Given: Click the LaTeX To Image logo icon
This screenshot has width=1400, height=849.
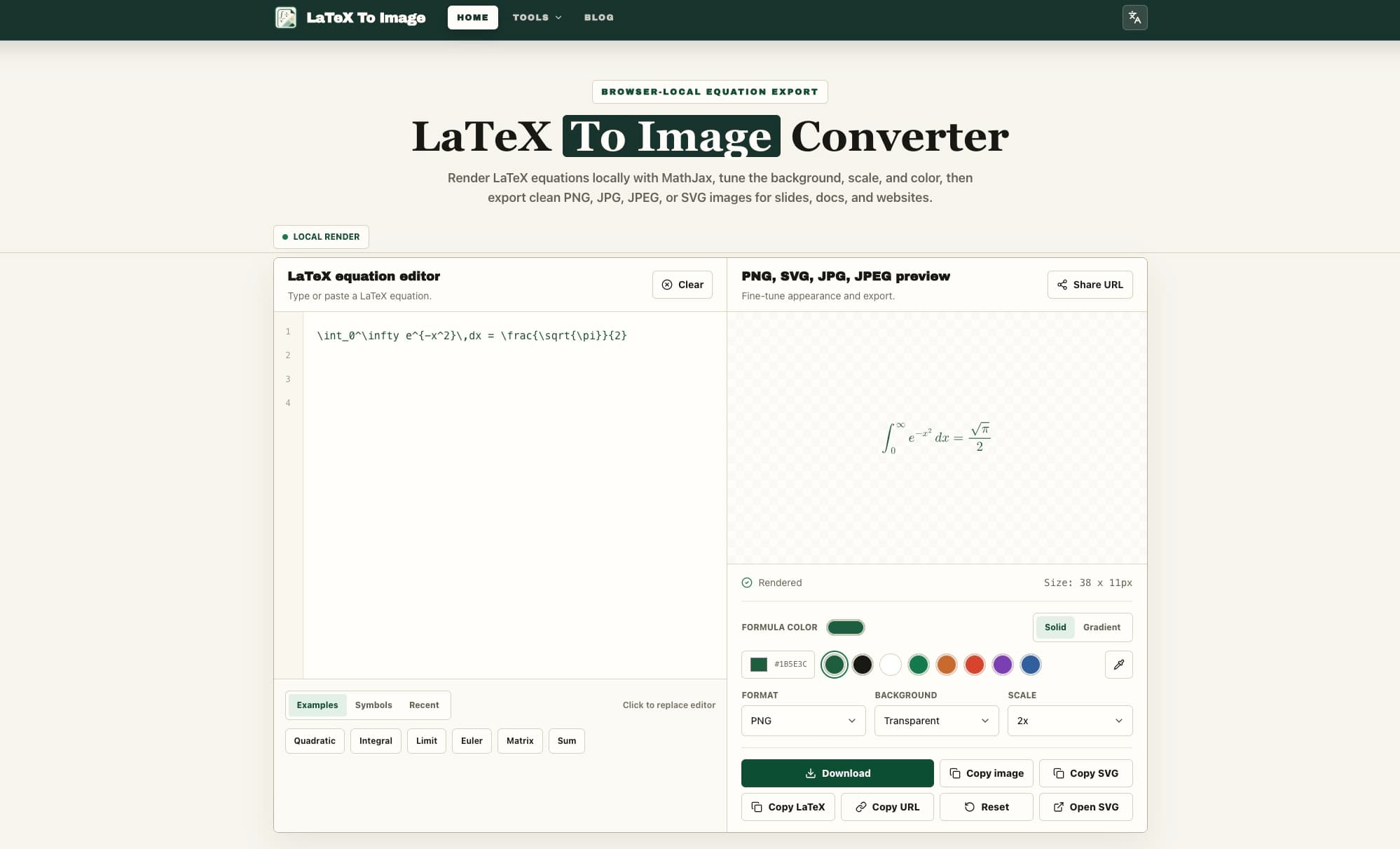Looking at the screenshot, I should point(286,18).
